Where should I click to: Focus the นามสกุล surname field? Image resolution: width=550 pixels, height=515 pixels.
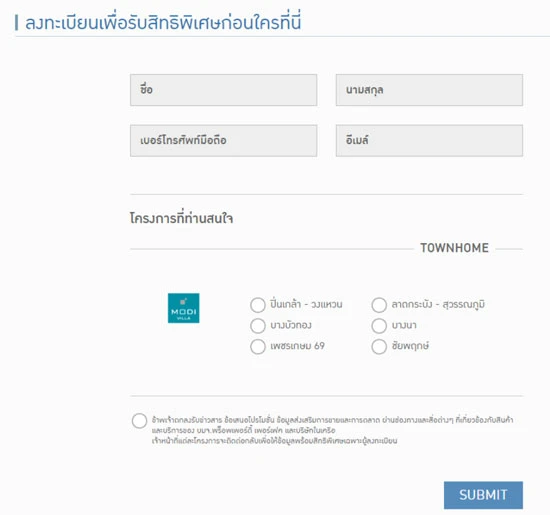pos(429,90)
